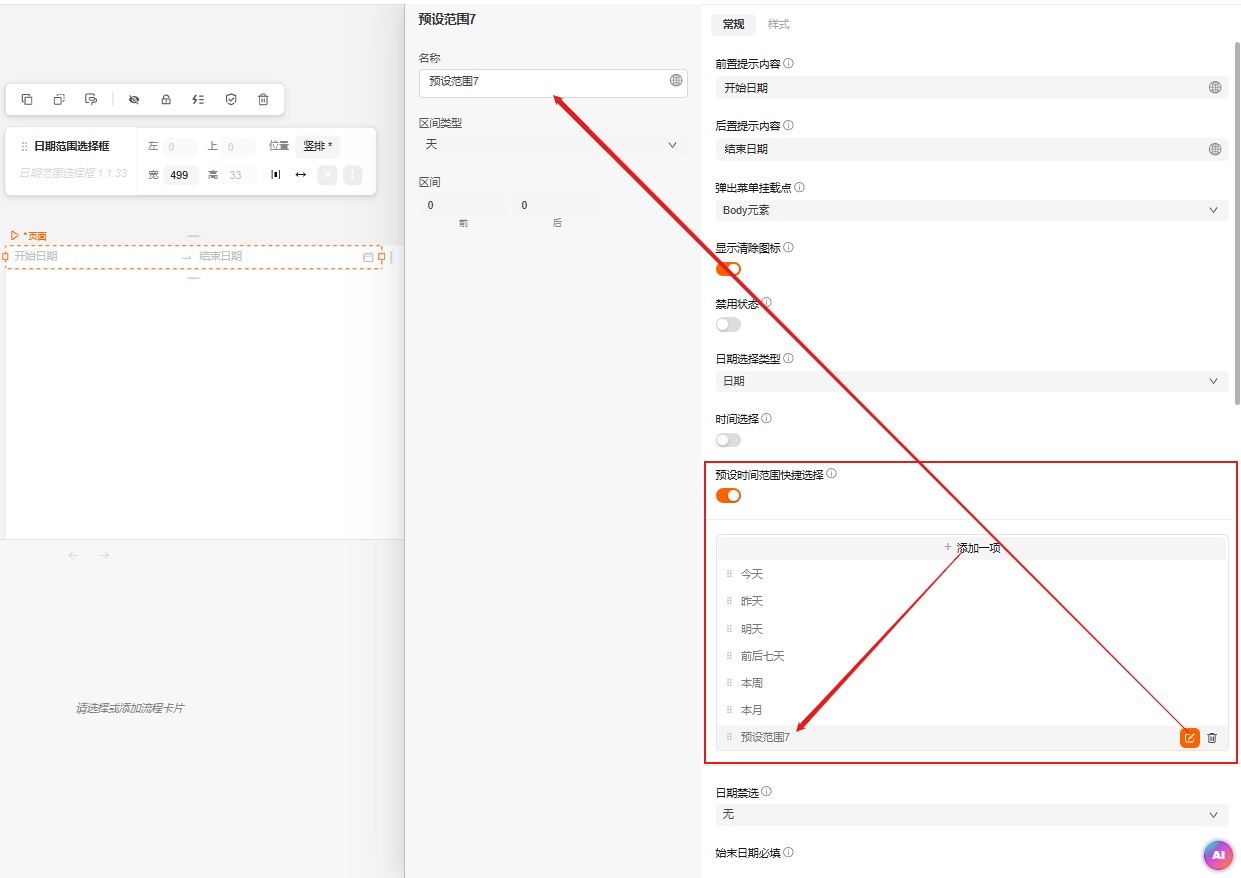The height and width of the screenshot is (878, 1241).
Task: Delete 预设范围7 with its trash icon
Action: pyautogui.click(x=1212, y=738)
